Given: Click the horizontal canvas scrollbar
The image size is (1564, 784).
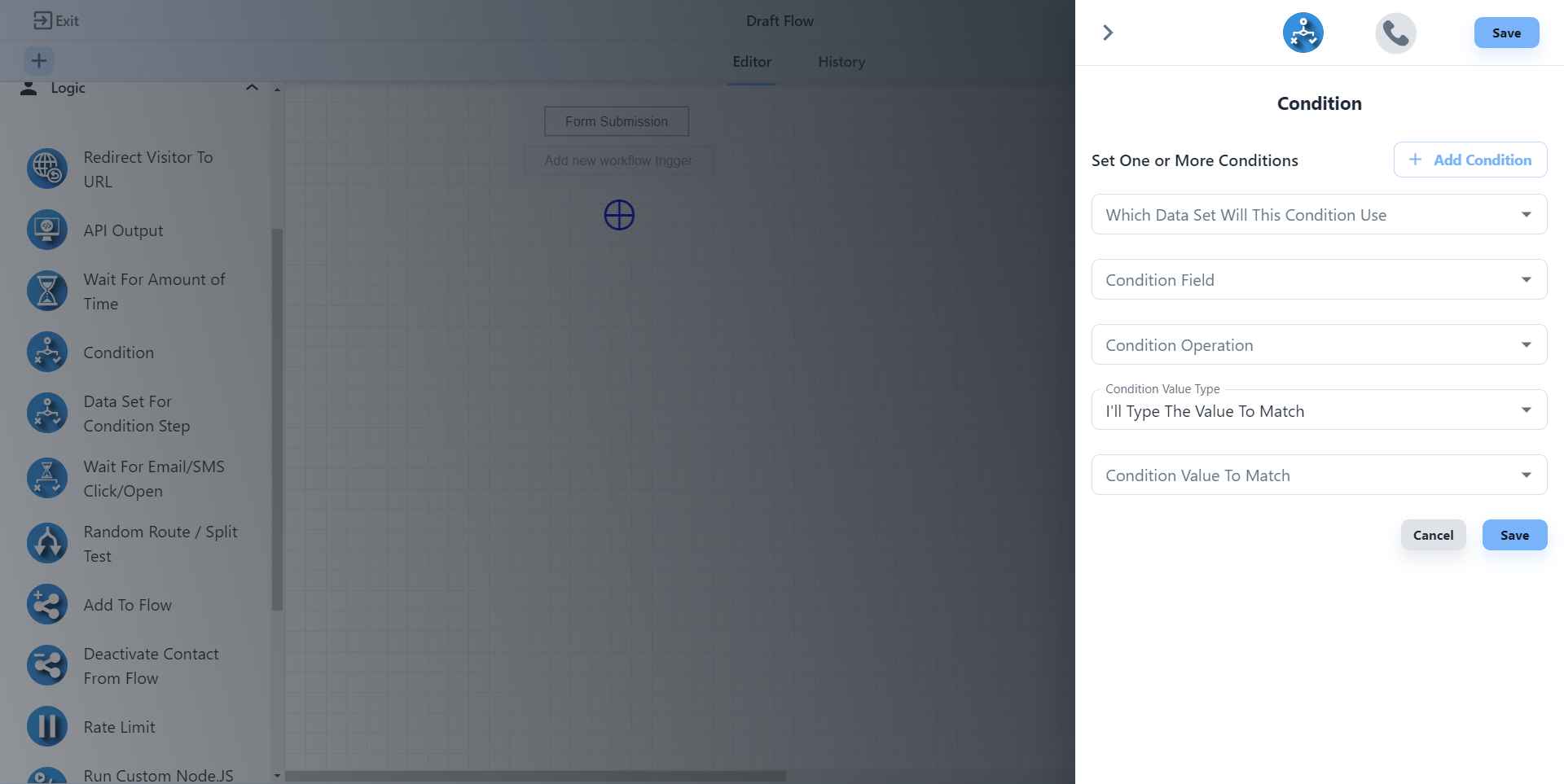Looking at the screenshot, I should (535, 776).
